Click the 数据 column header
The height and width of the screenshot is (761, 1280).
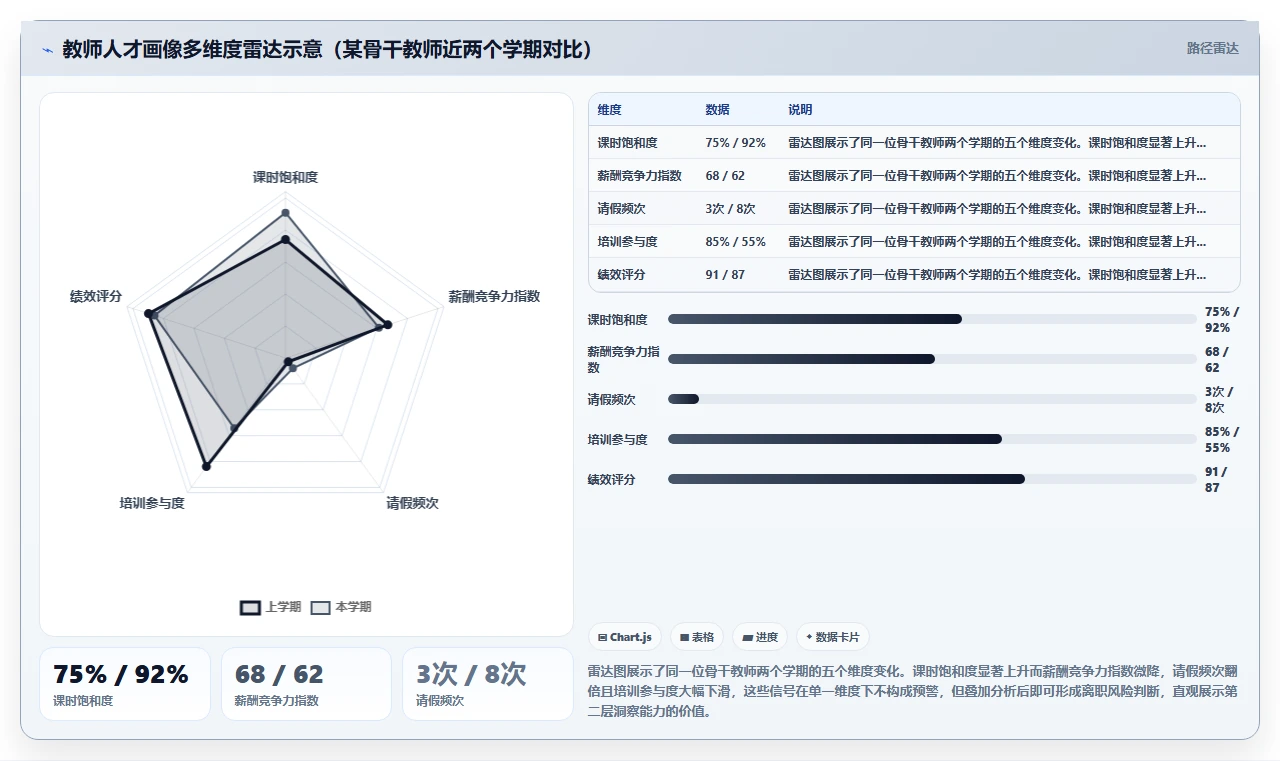[717, 110]
